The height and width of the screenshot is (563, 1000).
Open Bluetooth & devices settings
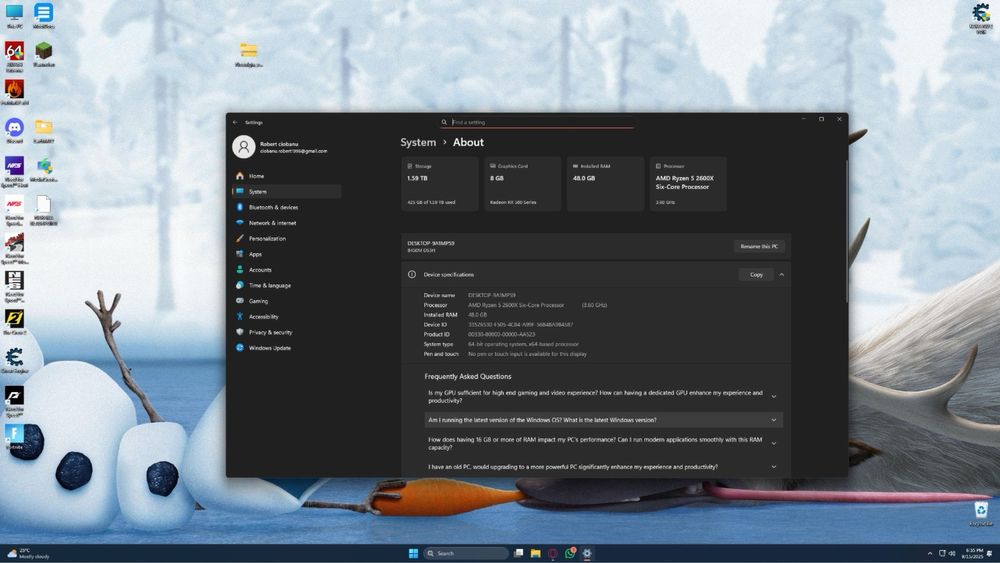286,207
